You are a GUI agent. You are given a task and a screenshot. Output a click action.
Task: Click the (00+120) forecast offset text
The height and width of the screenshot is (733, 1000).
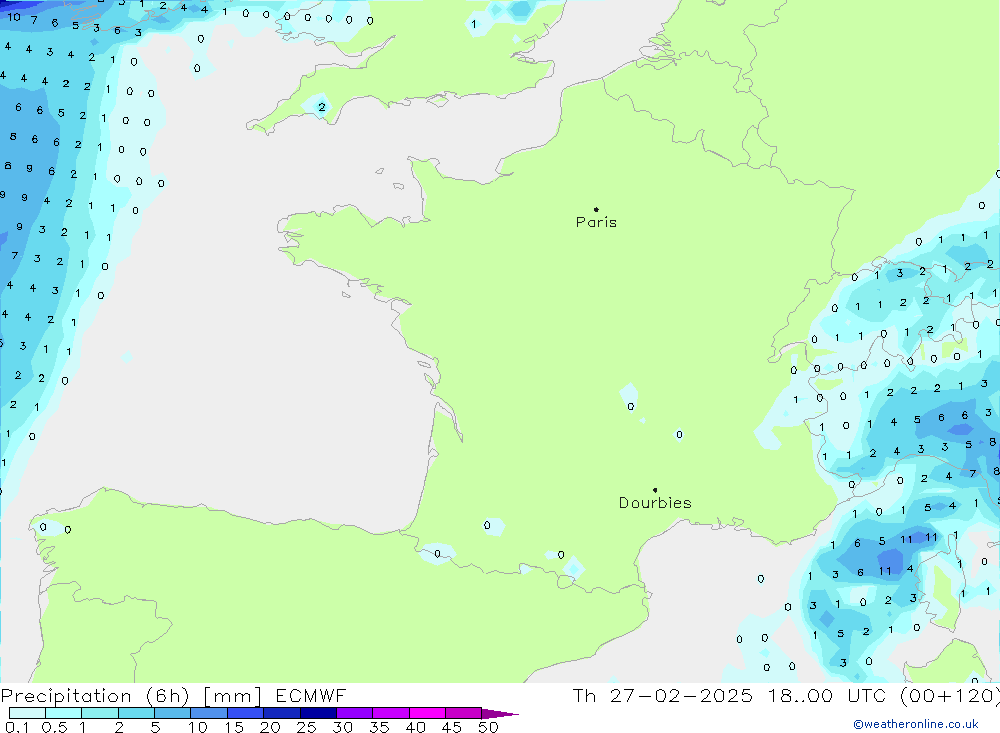pyautogui.click(x=950, y=696)
